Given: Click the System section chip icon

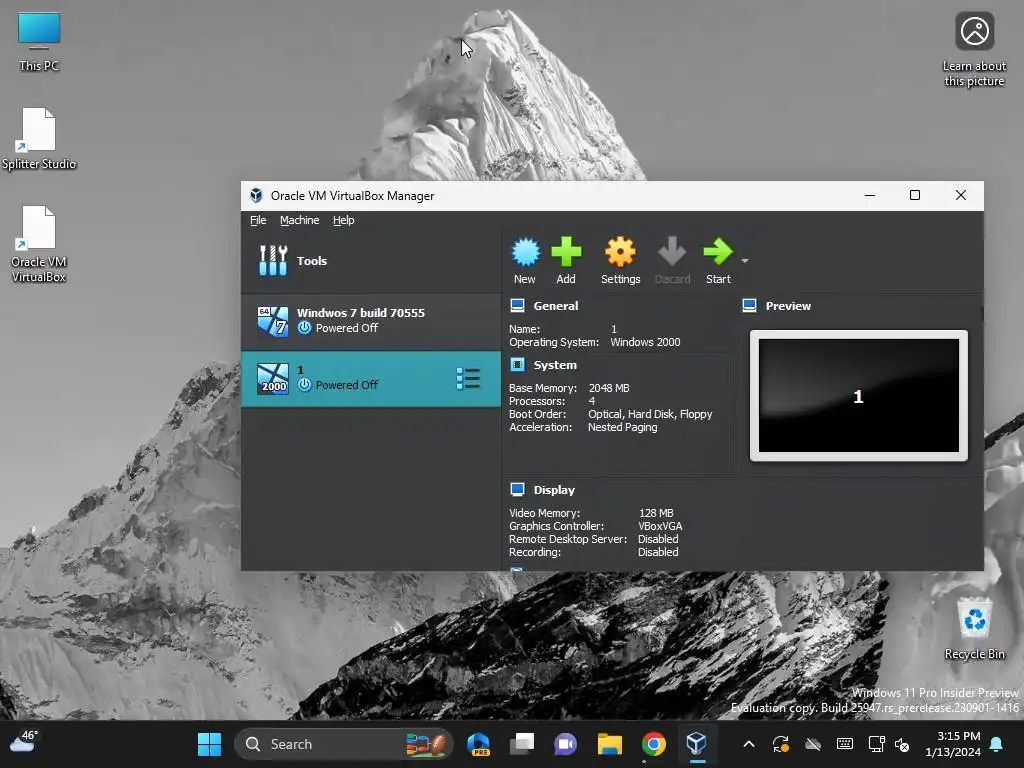Looking at the screenshot, I should click(x=518, y=364).
